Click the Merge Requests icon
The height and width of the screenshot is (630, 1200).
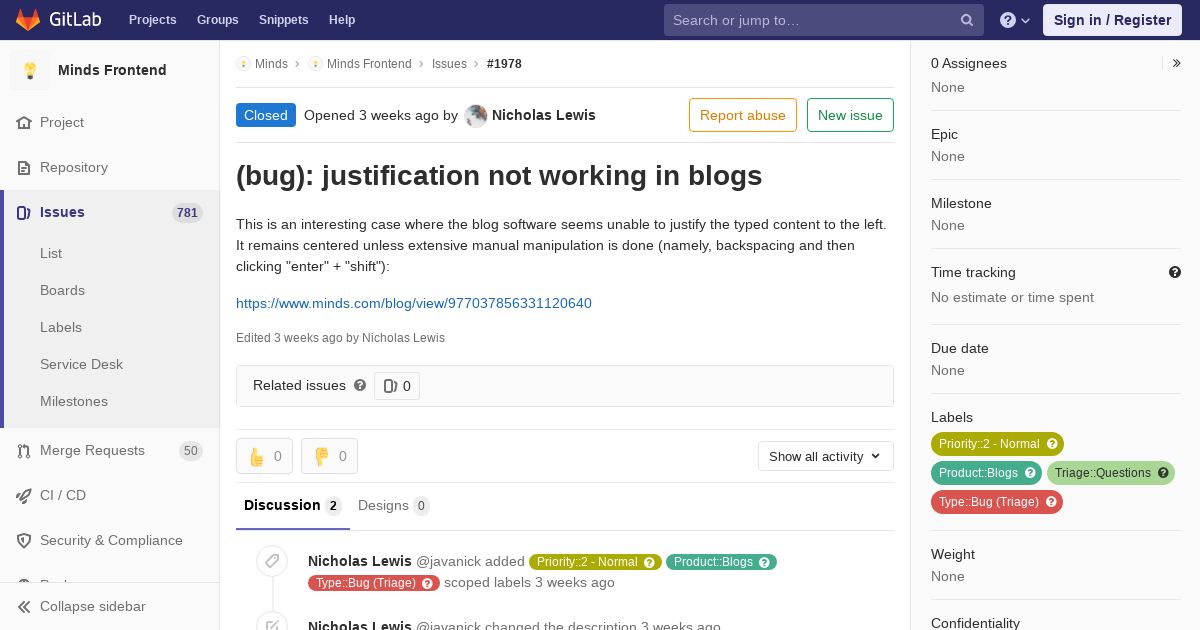point(24,451)
